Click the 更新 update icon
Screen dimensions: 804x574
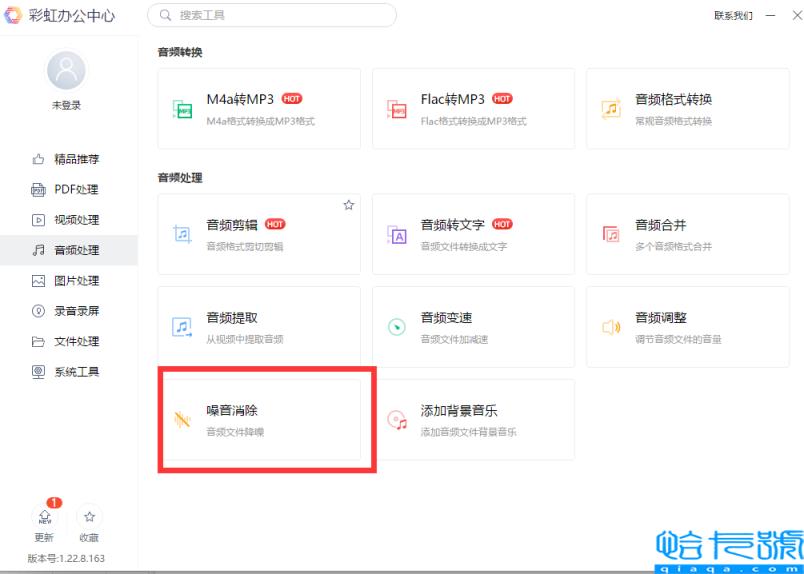[x=45, y=517]
